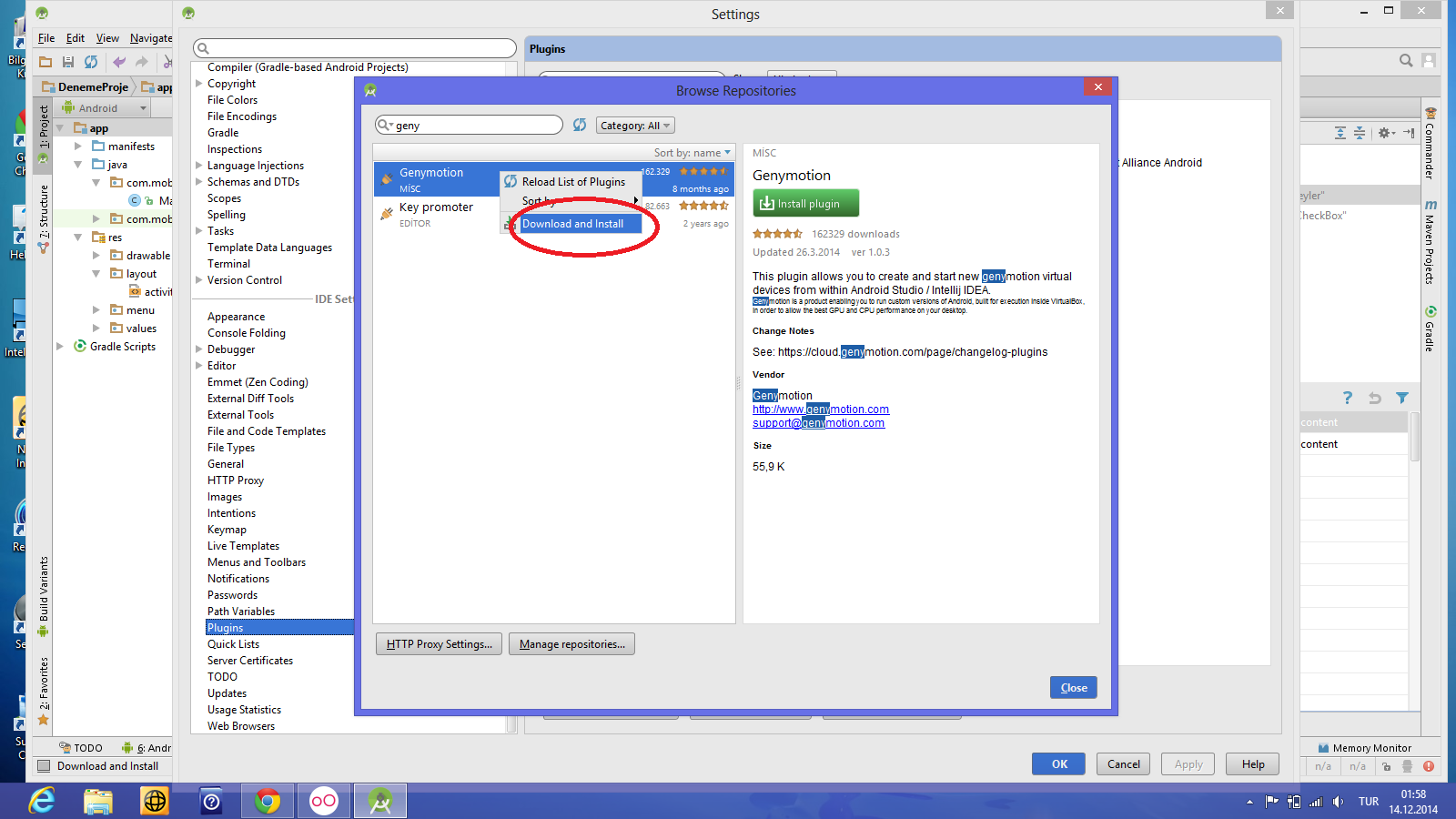Select the Key promoter plugin row
Image resolution: width=1456 pixels, height=819 pixels.
coord(553,215)
